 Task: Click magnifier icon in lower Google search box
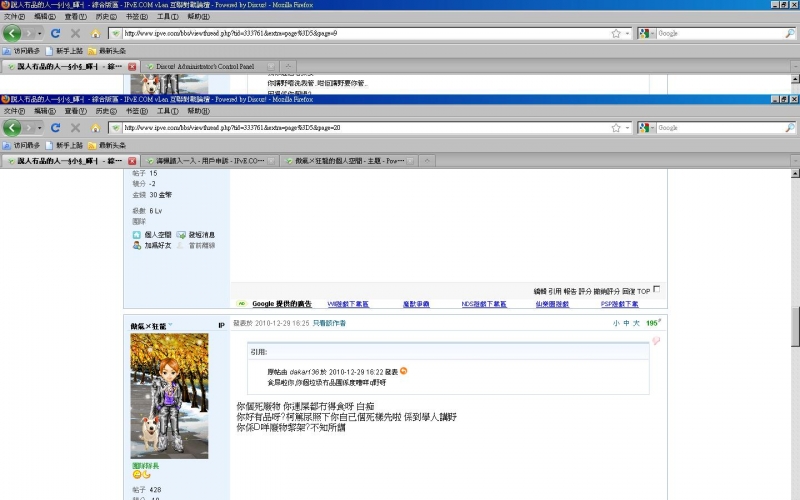tap(790, 128)
